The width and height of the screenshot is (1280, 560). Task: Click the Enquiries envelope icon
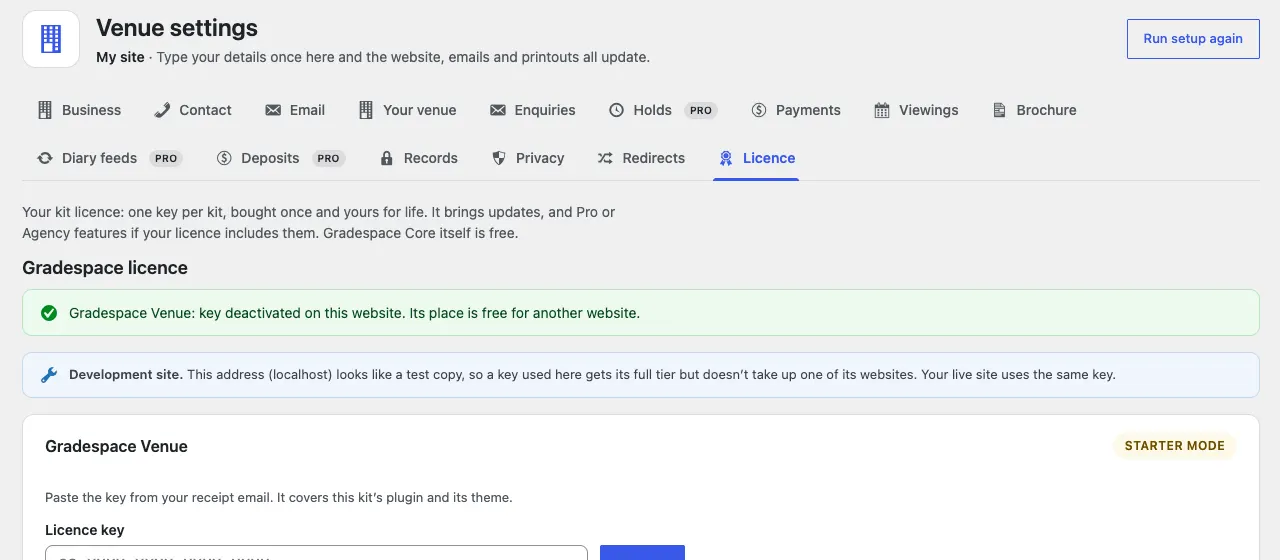pyautogui.click(x=497, y=110)
